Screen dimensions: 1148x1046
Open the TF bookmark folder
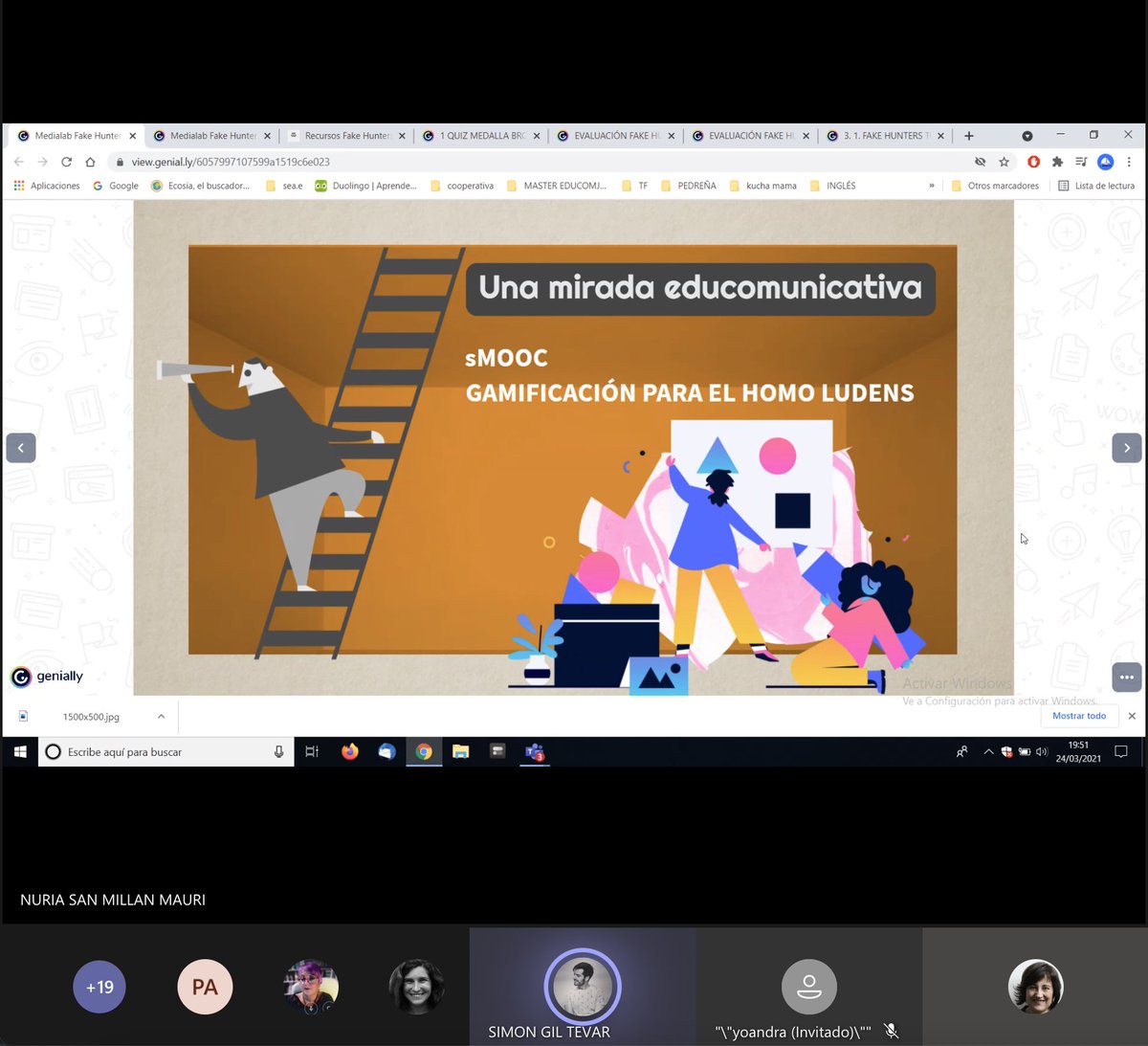pos(635,186)
